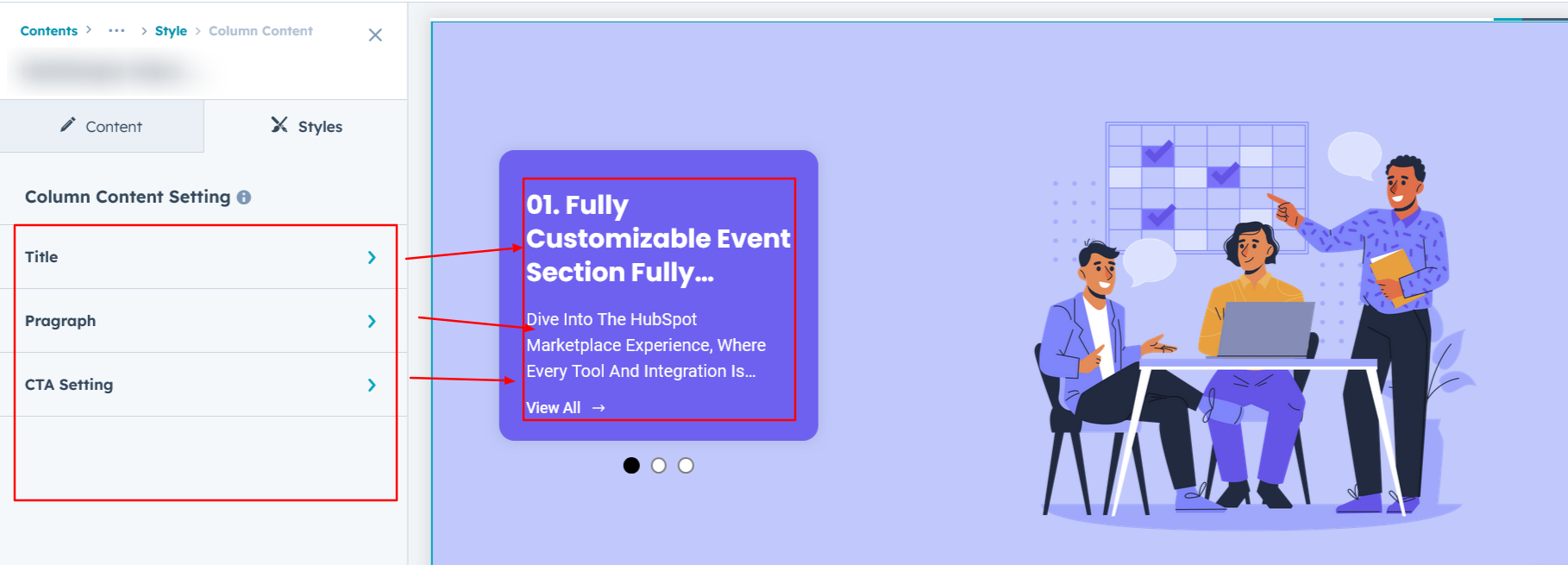Click the pencil icon on Content tab

pyautogui.click(x=68, y=125)
